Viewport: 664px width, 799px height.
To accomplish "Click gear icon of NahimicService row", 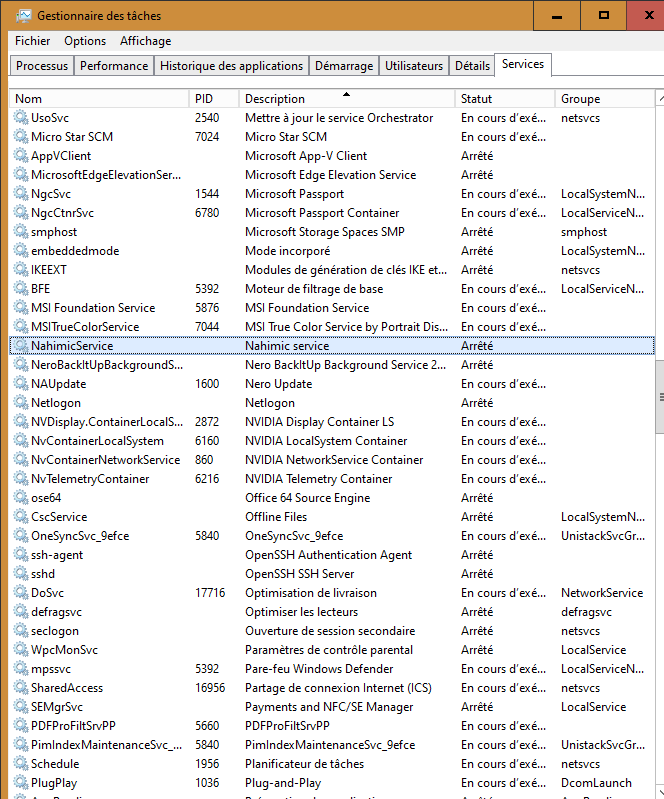I will pos(21,345).
